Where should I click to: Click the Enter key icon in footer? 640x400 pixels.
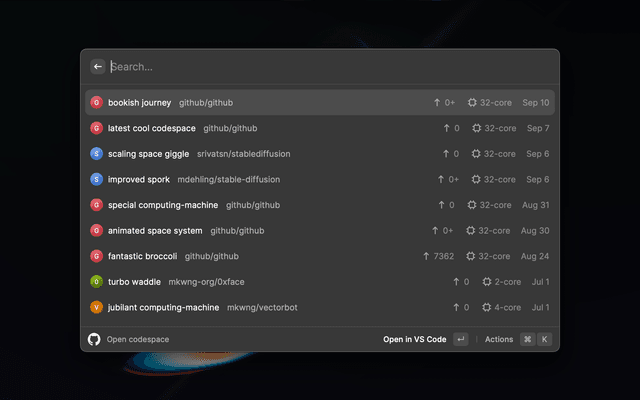tap(460, 339)
